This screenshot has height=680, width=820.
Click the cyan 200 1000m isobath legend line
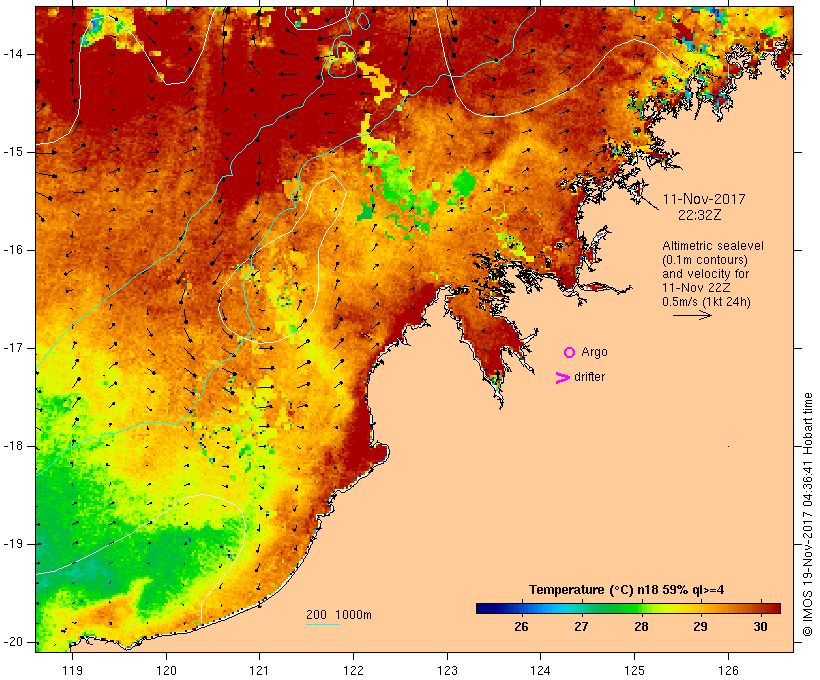click(323, 624)
